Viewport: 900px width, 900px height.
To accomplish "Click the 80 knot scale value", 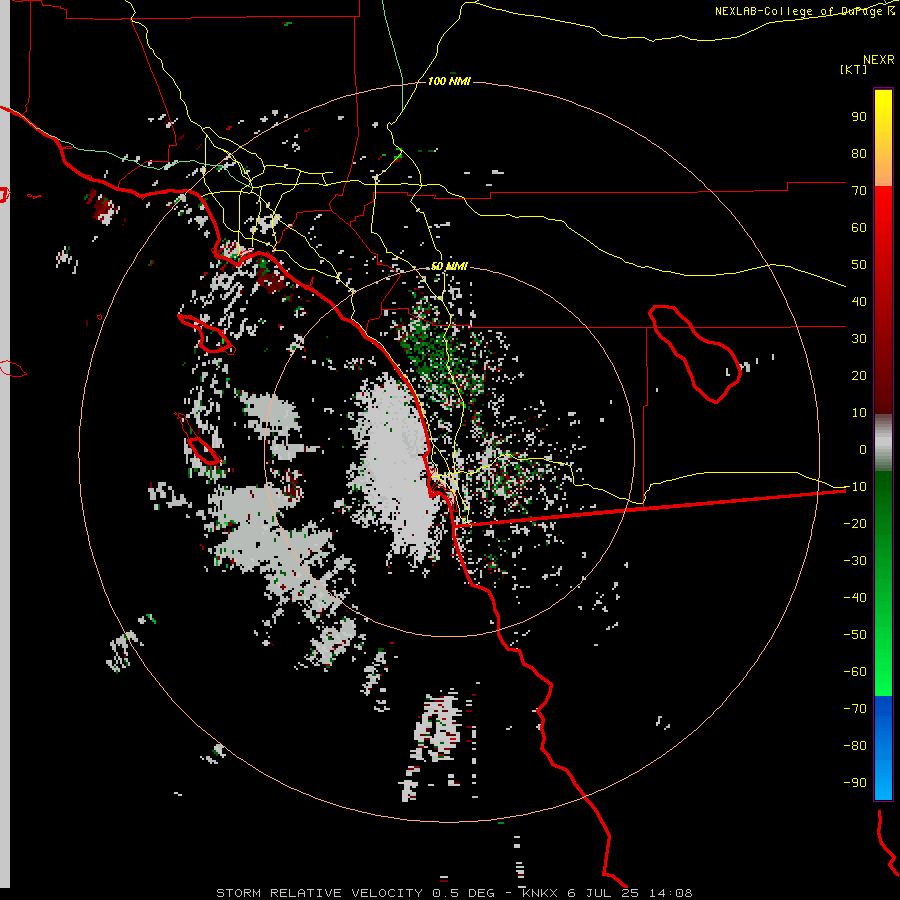I will click(859, 154).
